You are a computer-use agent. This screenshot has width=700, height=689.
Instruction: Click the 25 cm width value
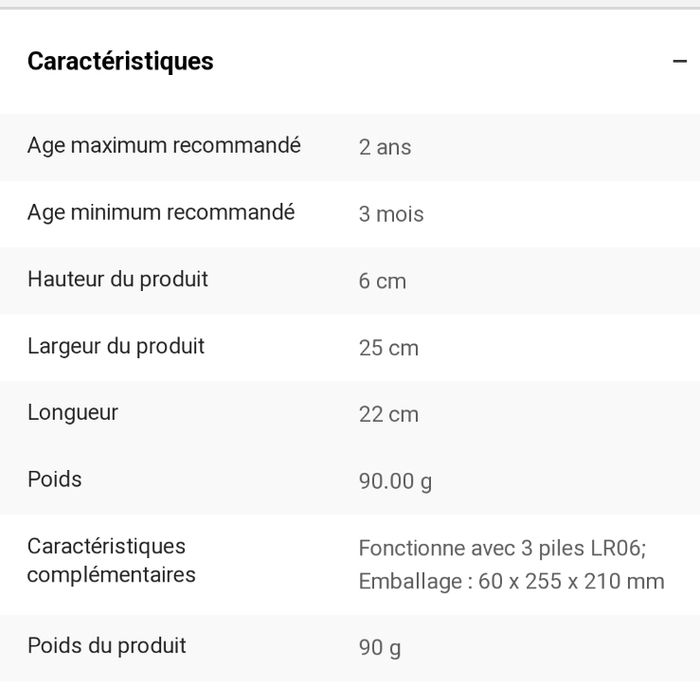[389, 348]
